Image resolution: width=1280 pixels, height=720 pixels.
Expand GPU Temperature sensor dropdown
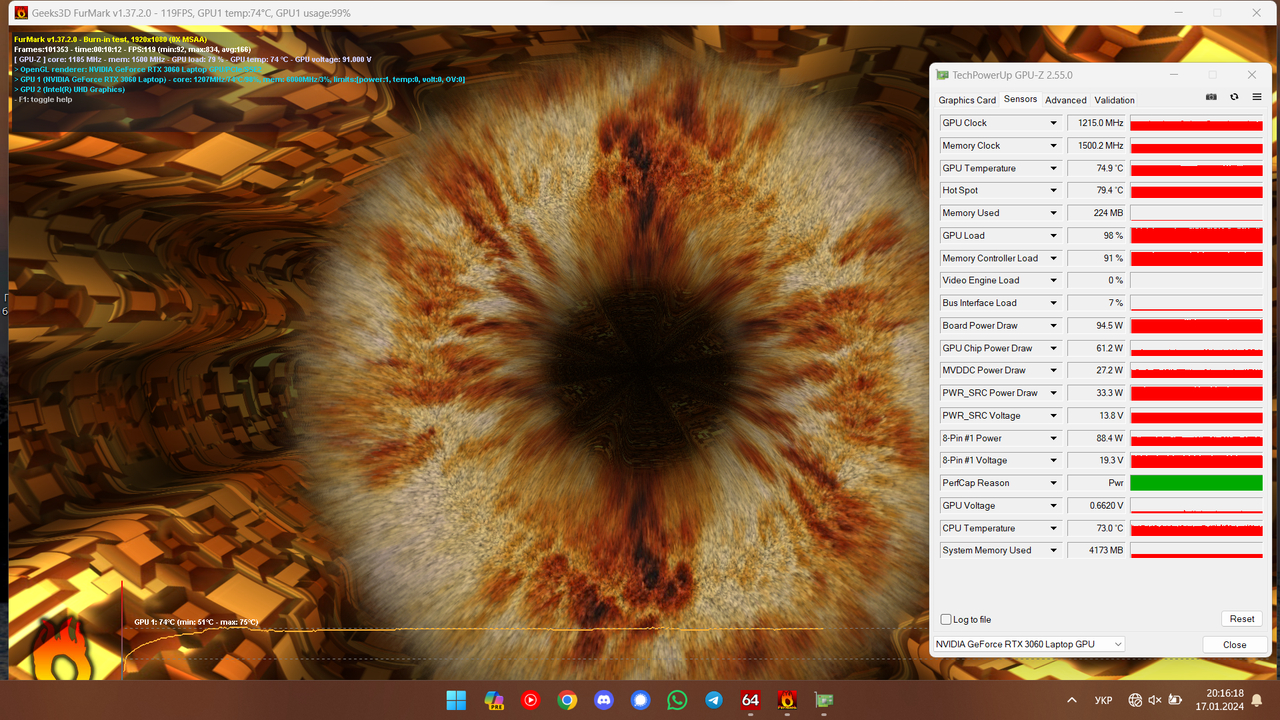coord(1053,168)
